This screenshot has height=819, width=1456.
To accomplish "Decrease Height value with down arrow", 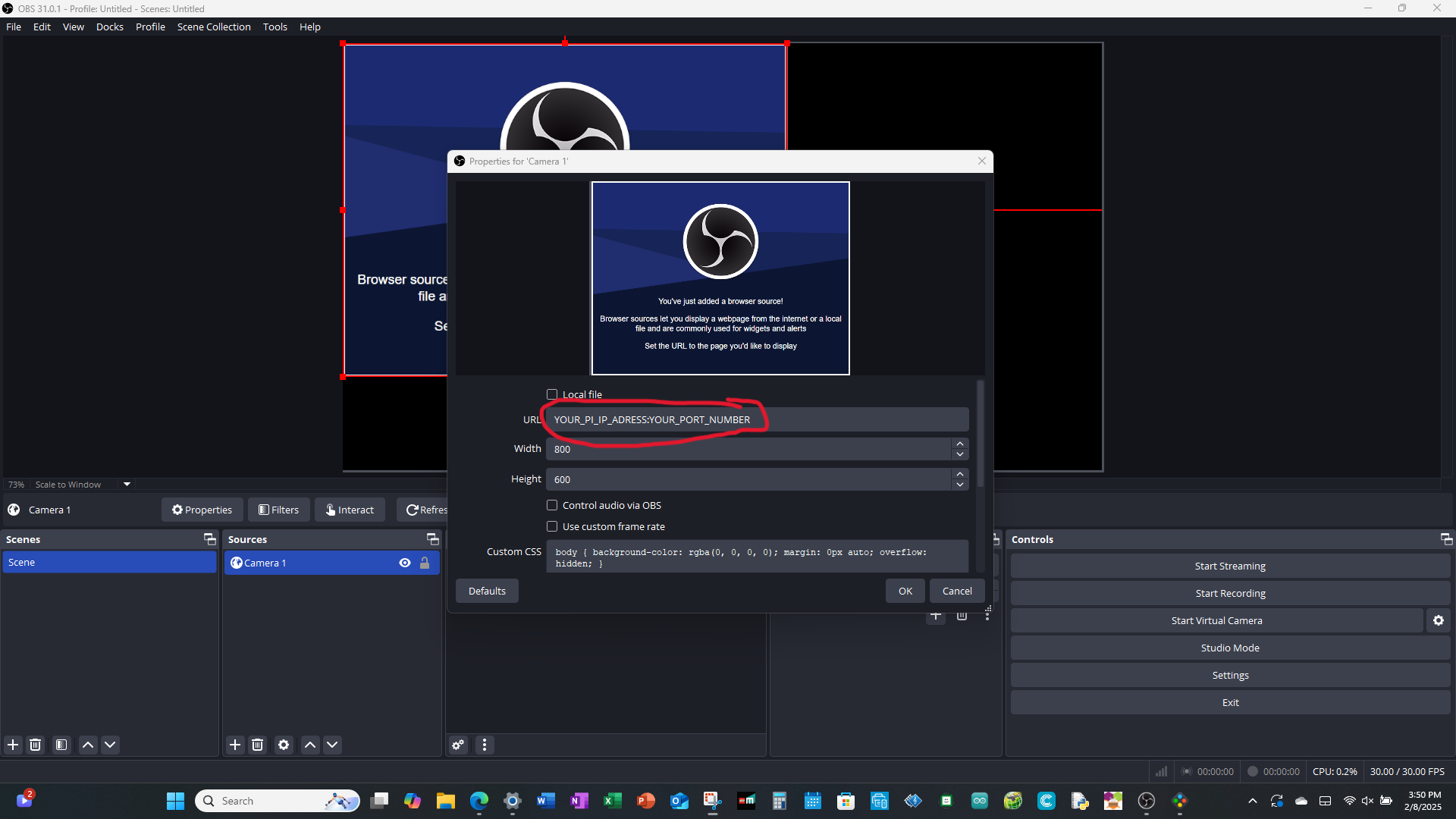I will [x=960, y=485].
